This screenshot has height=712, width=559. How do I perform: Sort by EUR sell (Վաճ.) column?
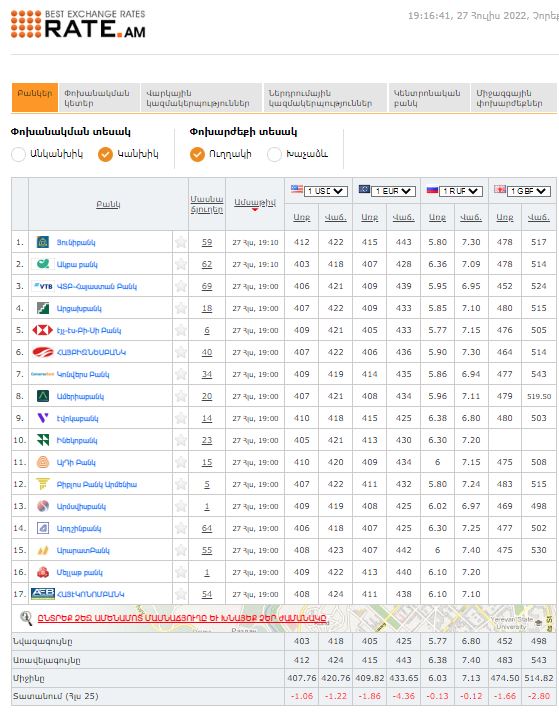(403, 218)
